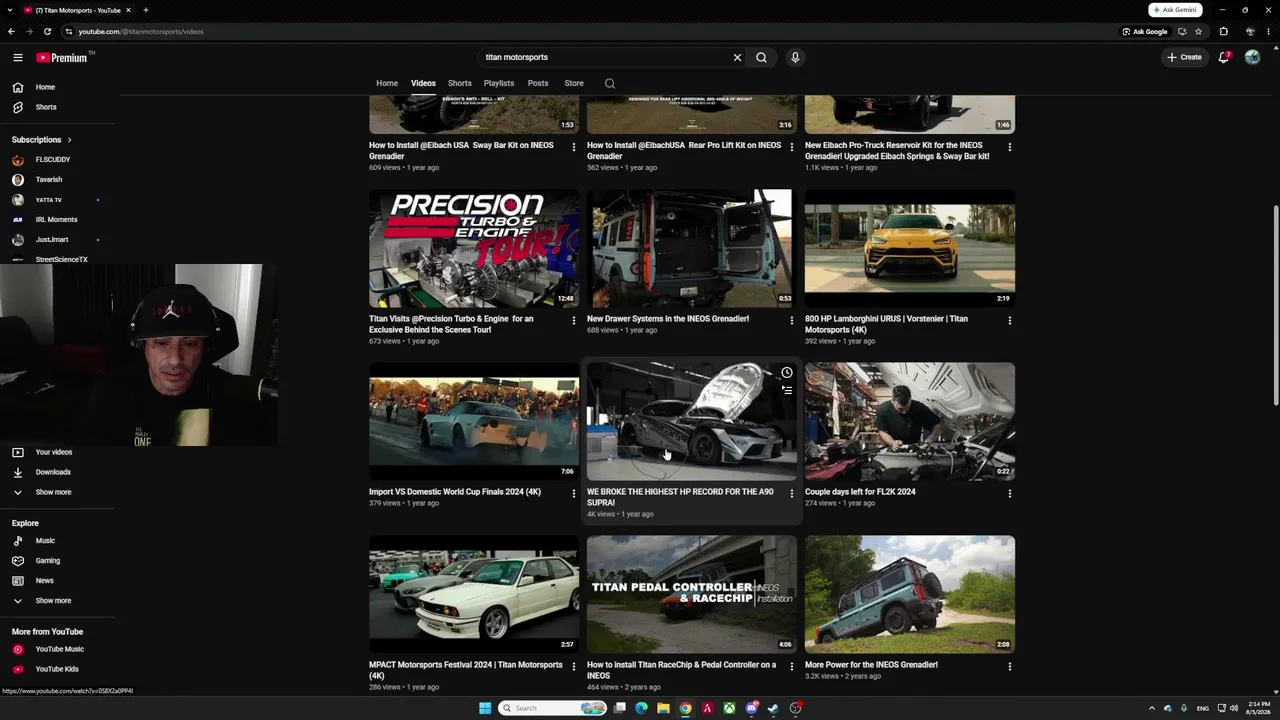Open the Chrome tab search dropdown
This screenshot has height=720, width=1280.
[x=10, y=10]
